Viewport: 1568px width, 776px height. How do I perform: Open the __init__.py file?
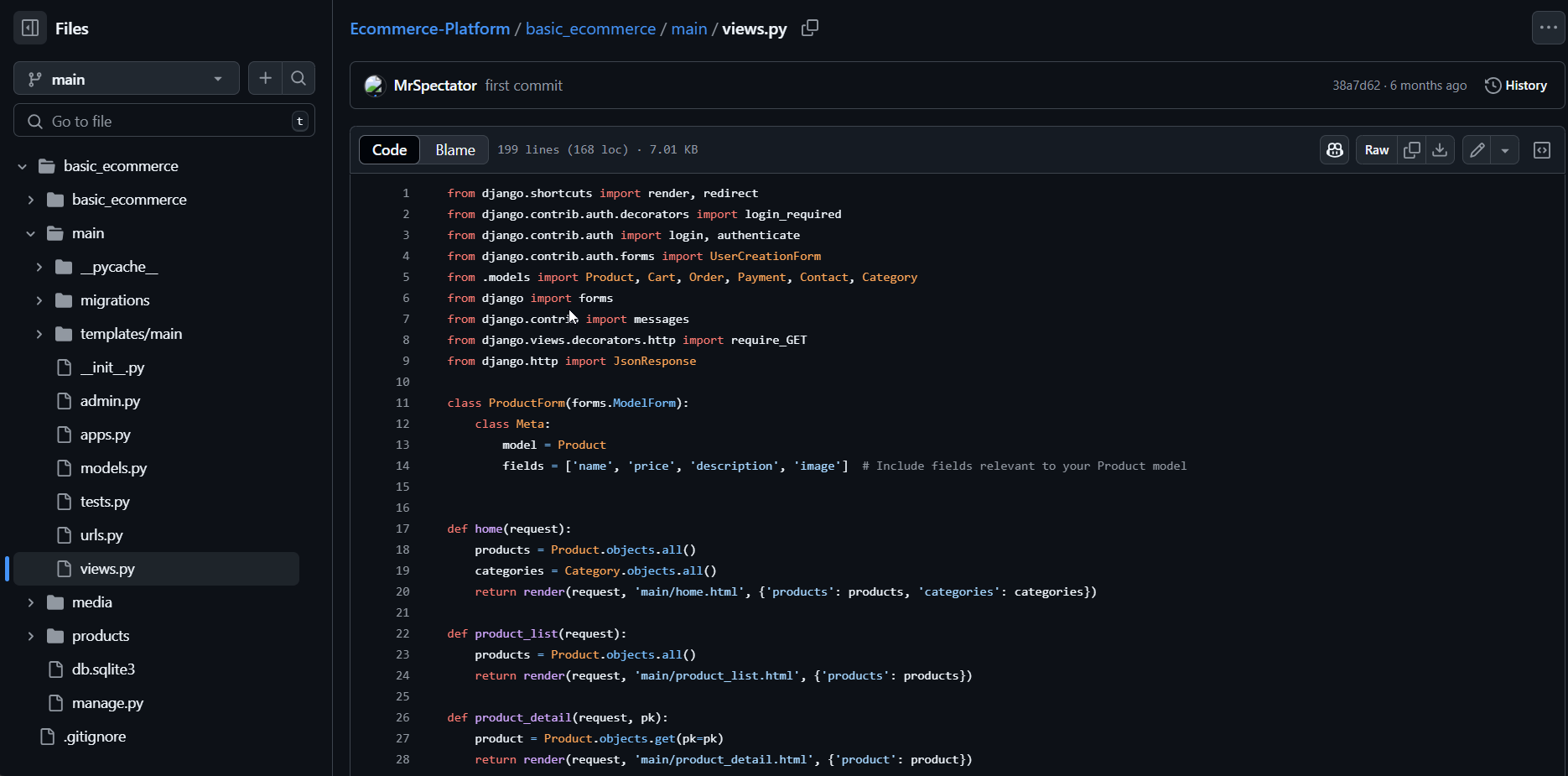112,367
